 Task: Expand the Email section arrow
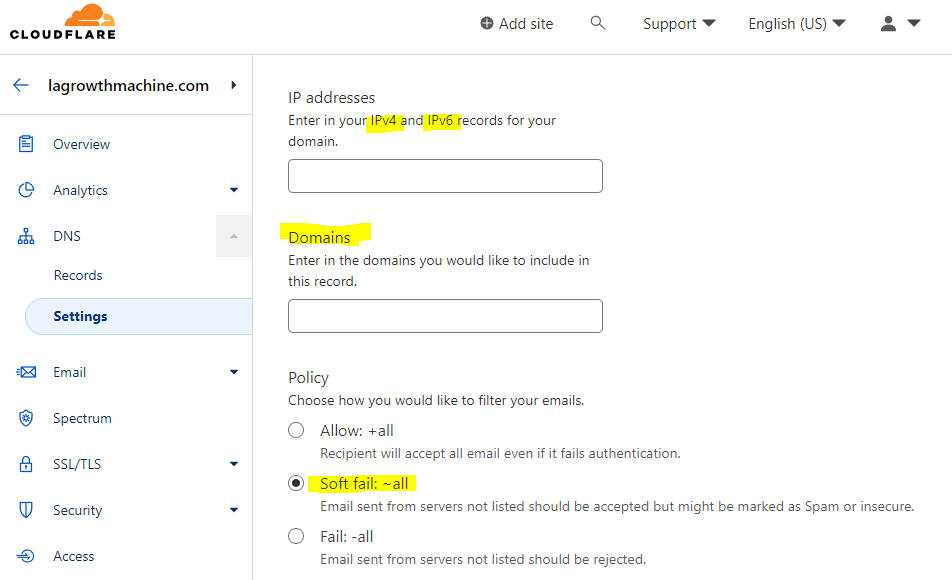click(x=234, y=372)
